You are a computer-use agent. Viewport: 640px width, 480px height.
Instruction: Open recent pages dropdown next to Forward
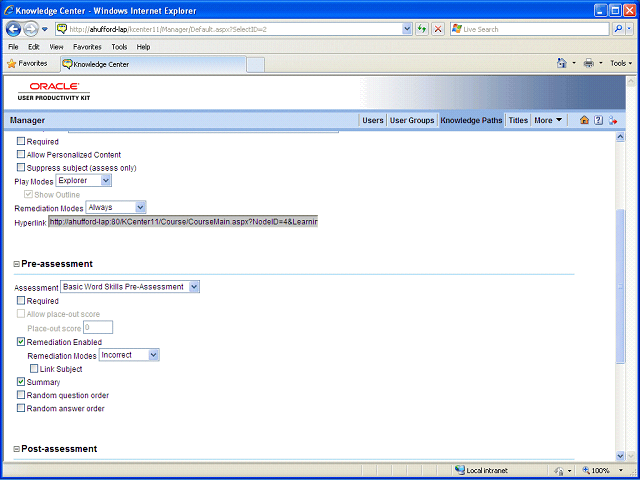45,29
